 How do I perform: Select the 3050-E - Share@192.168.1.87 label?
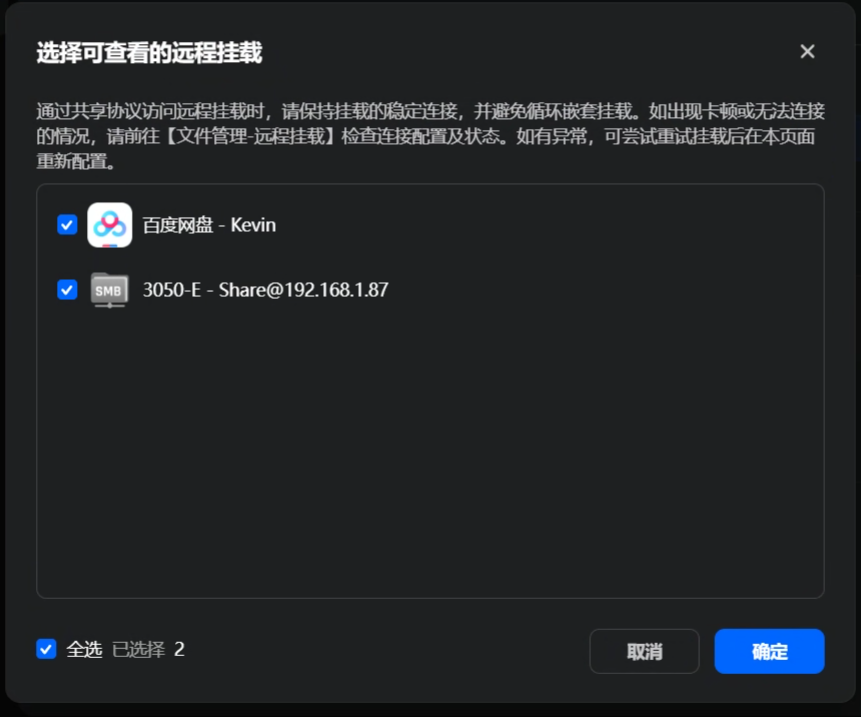265,290
